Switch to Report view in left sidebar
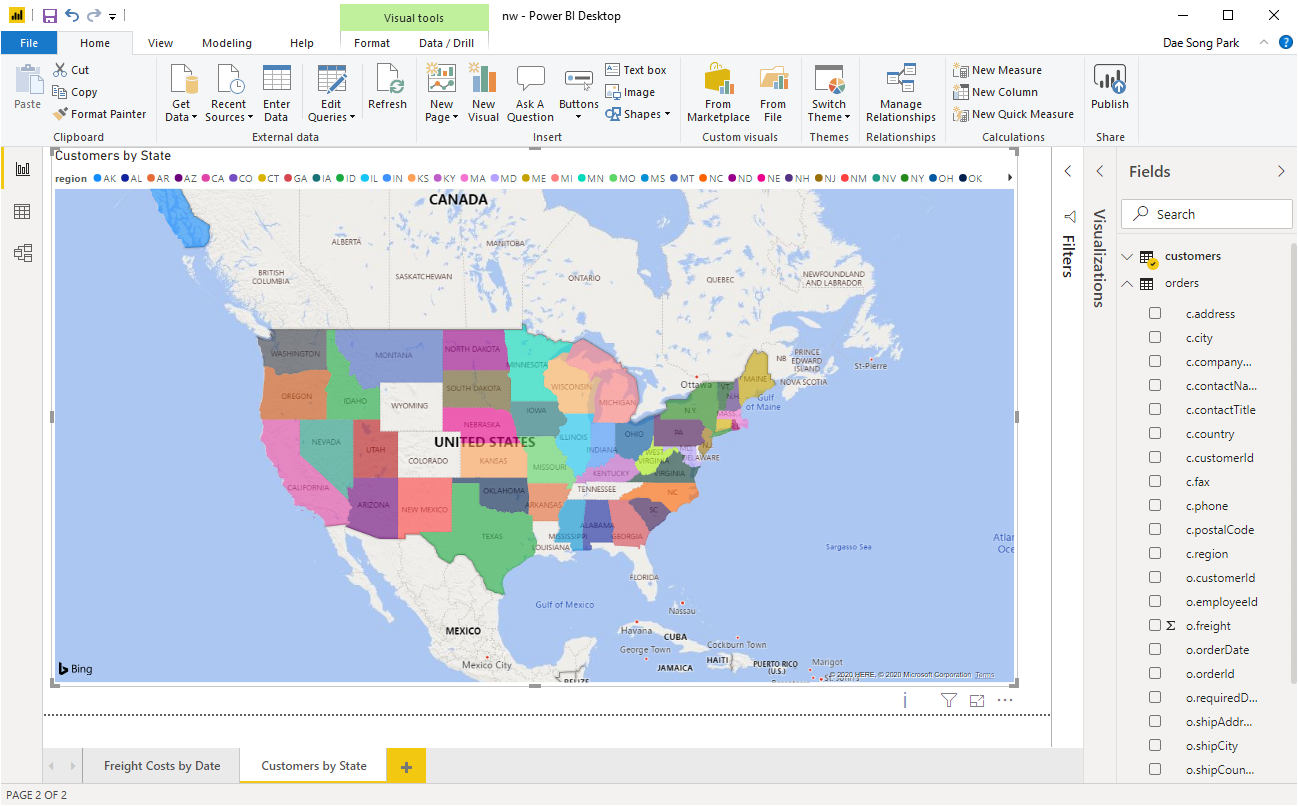The image size is (1298, 806). pyautogui.click(x=22, y=169)
